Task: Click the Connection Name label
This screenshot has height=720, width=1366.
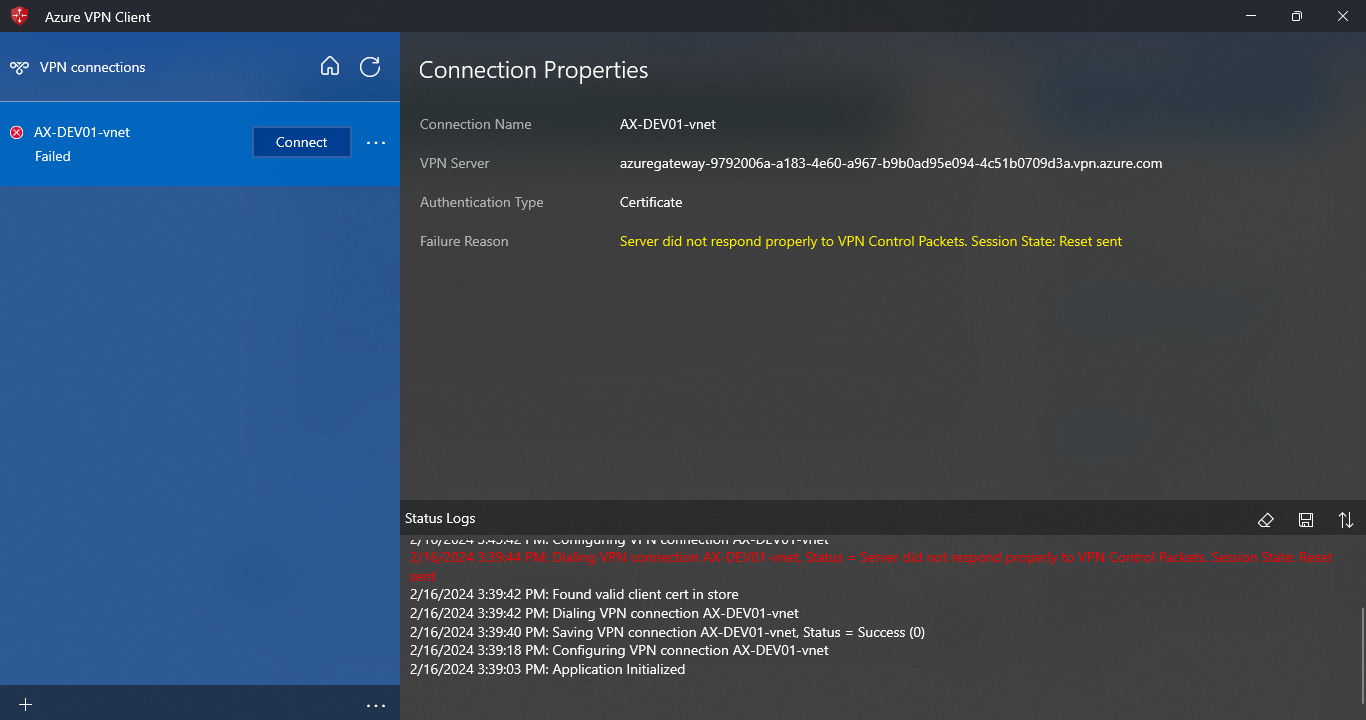Action: 476,124
